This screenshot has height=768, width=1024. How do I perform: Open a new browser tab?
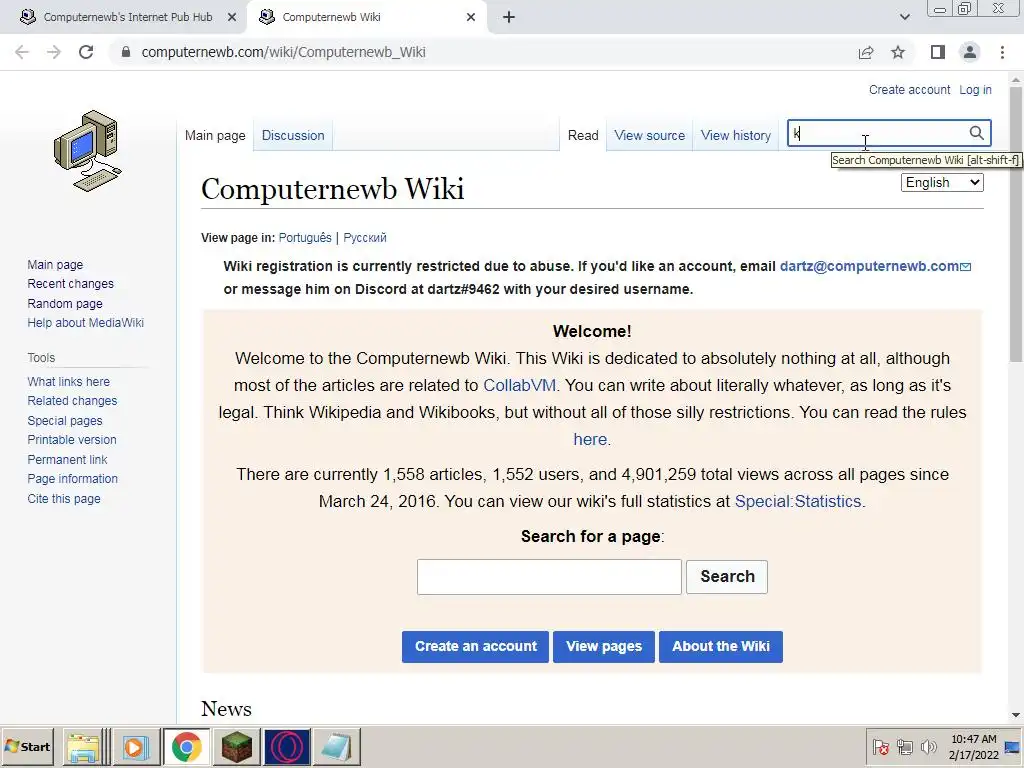coord(509,17)
